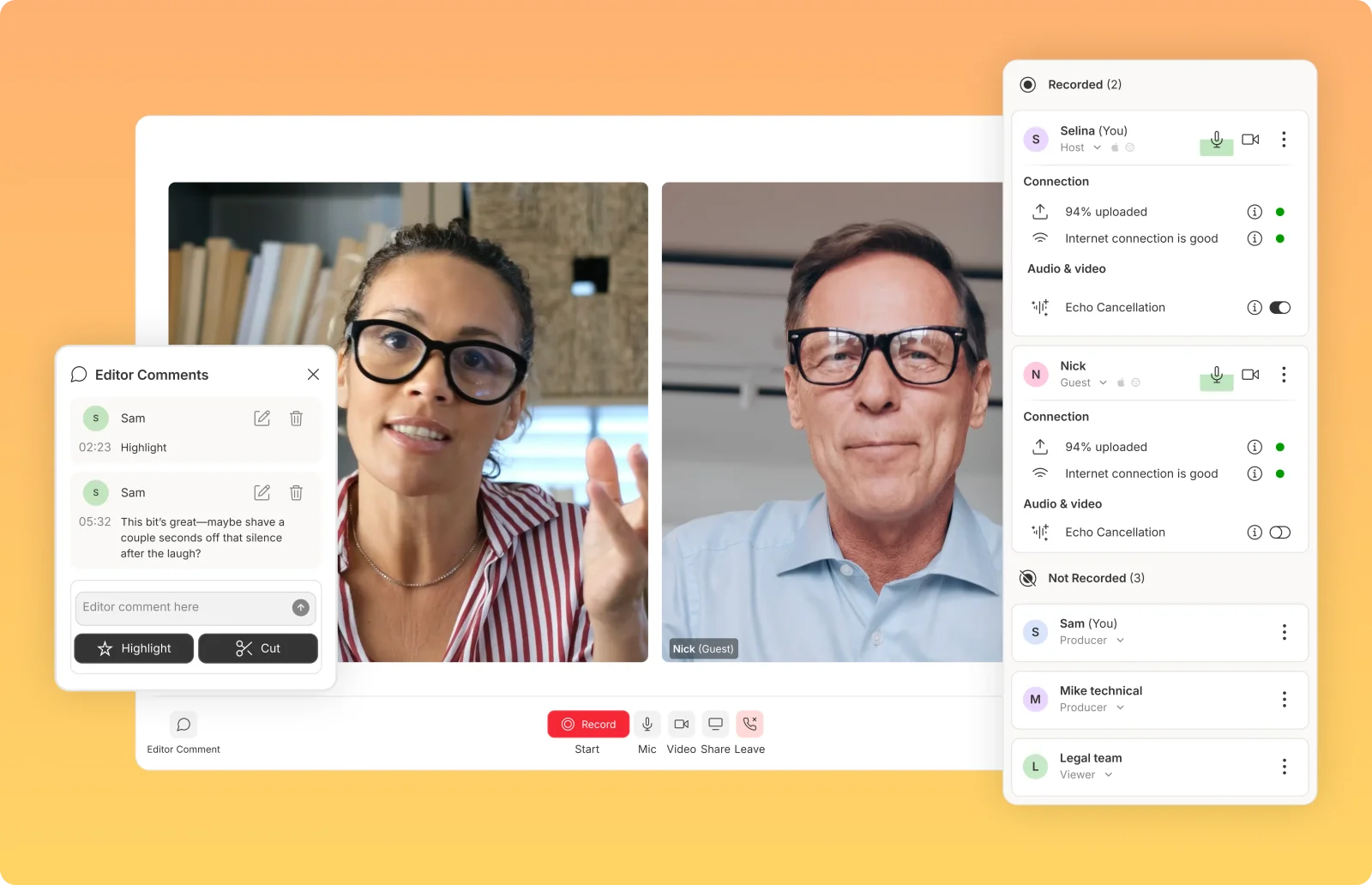Click the 'Legal team' name

click(1091, 758)
